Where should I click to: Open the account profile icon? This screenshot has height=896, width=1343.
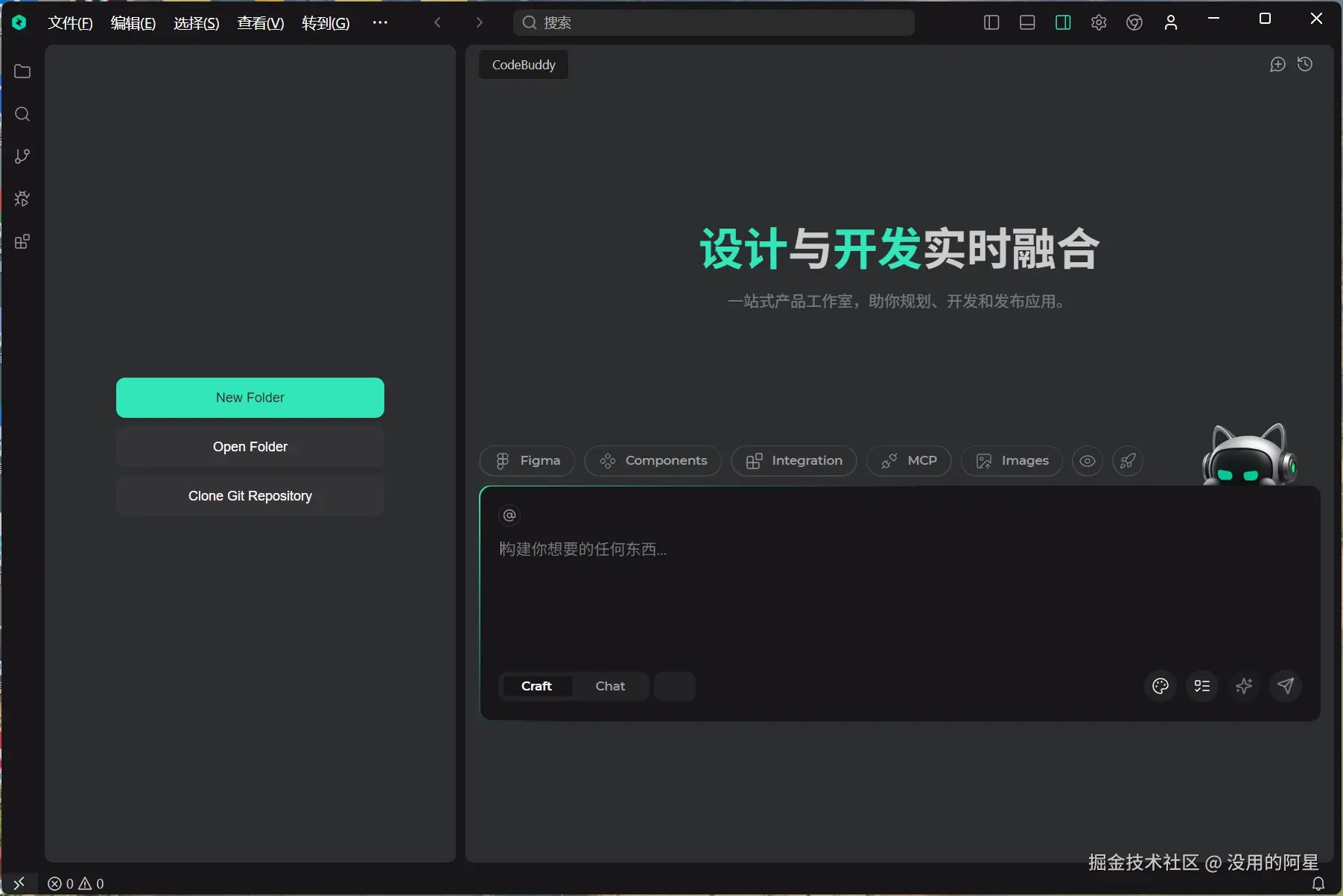pos(1171,22)
